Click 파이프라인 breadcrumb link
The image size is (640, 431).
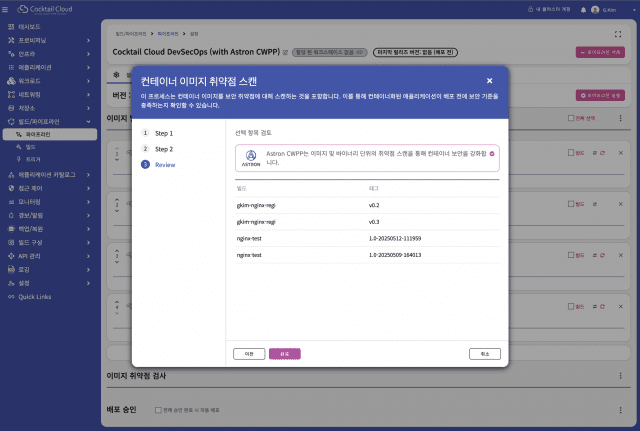point(168,33)
